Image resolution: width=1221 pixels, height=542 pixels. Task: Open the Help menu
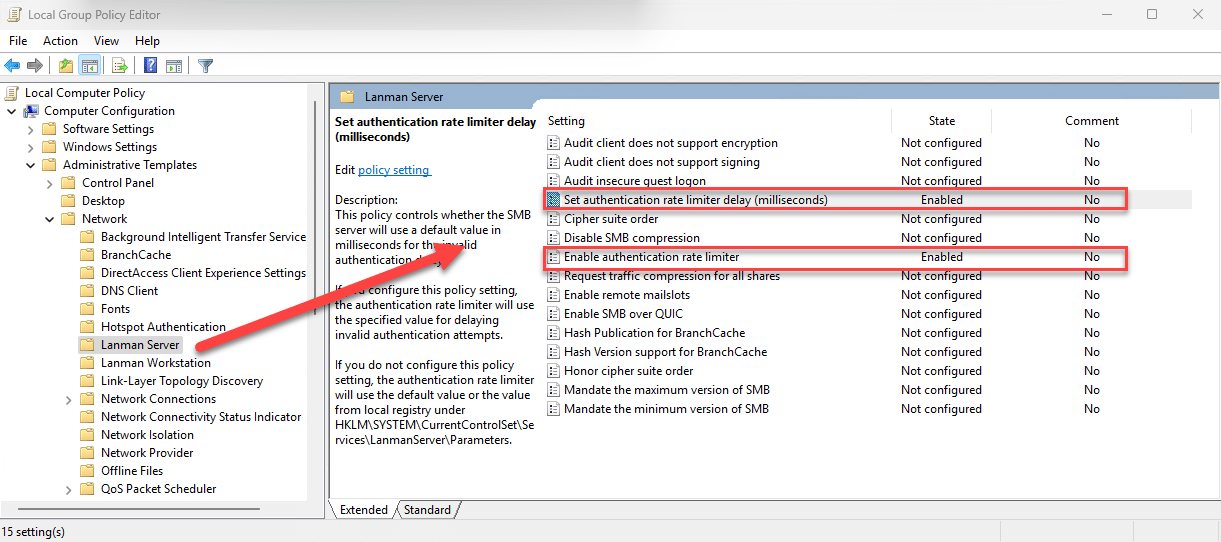click(147, 41)
